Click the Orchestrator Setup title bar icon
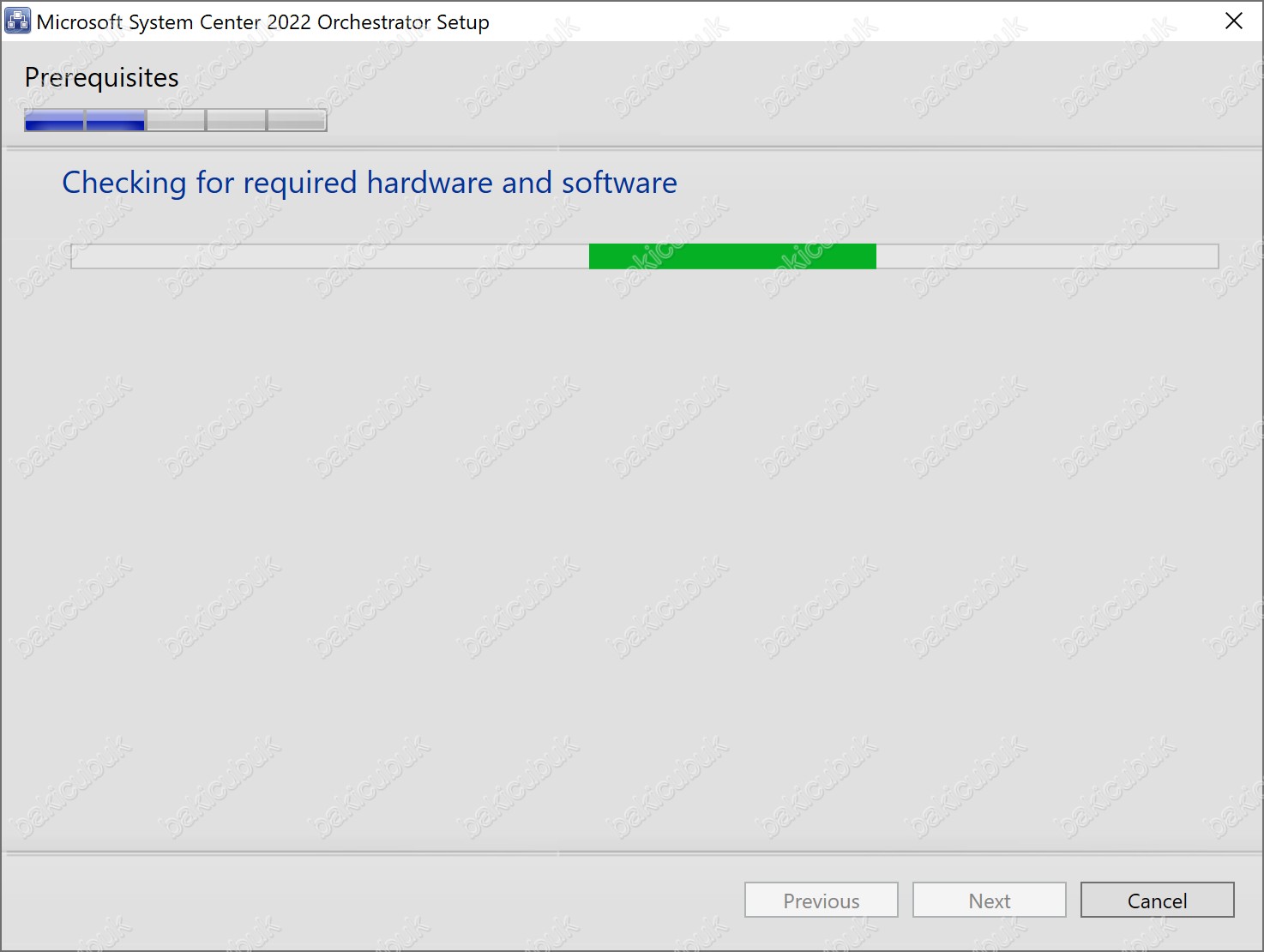This screenshot has height=952, width=1264. pyautogui.click(x=17, y=21)
